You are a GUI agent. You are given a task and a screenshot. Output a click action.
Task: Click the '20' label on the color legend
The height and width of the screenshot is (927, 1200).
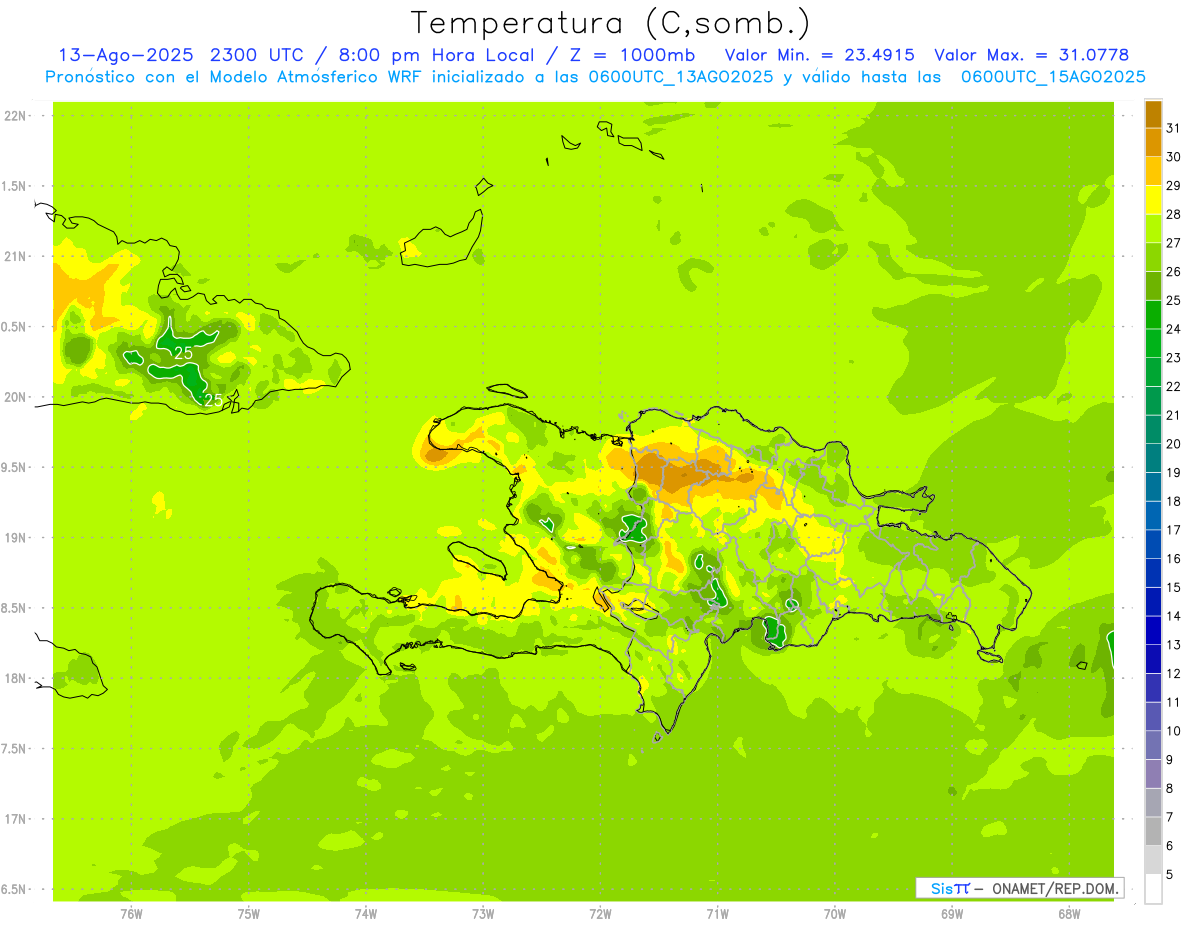(1174, 444)
